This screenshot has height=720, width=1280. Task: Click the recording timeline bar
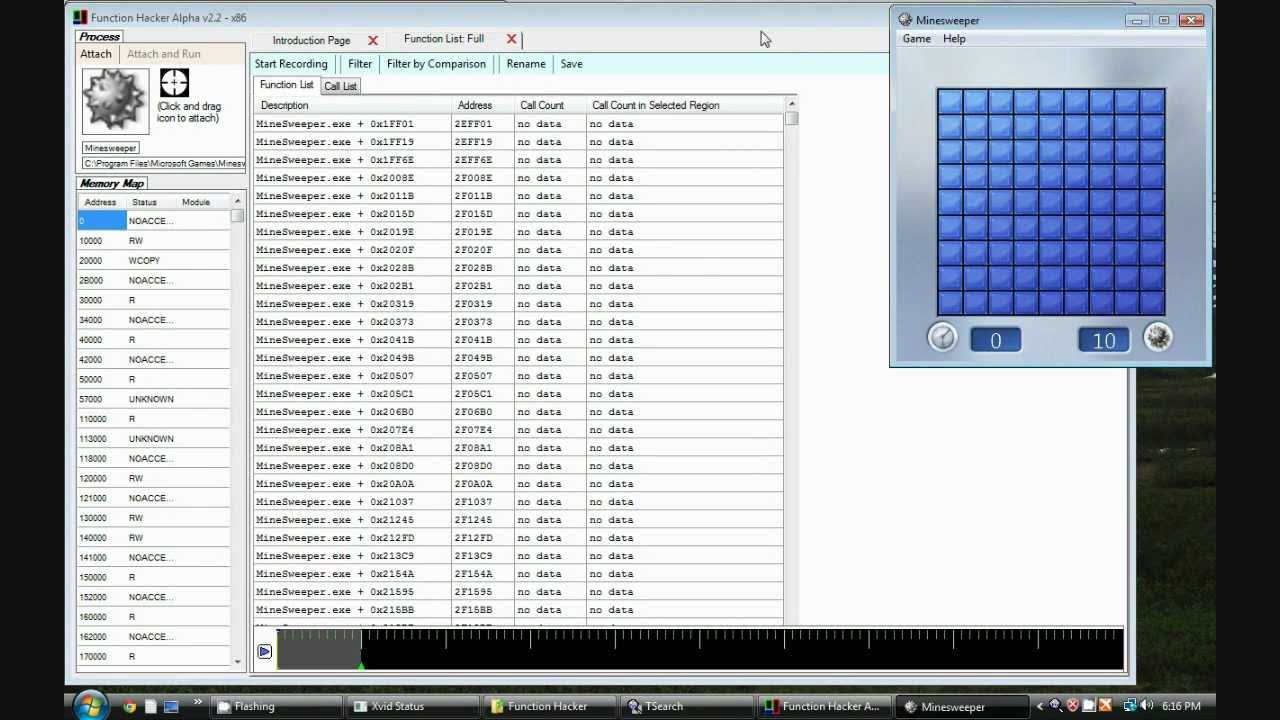point(700,649)
